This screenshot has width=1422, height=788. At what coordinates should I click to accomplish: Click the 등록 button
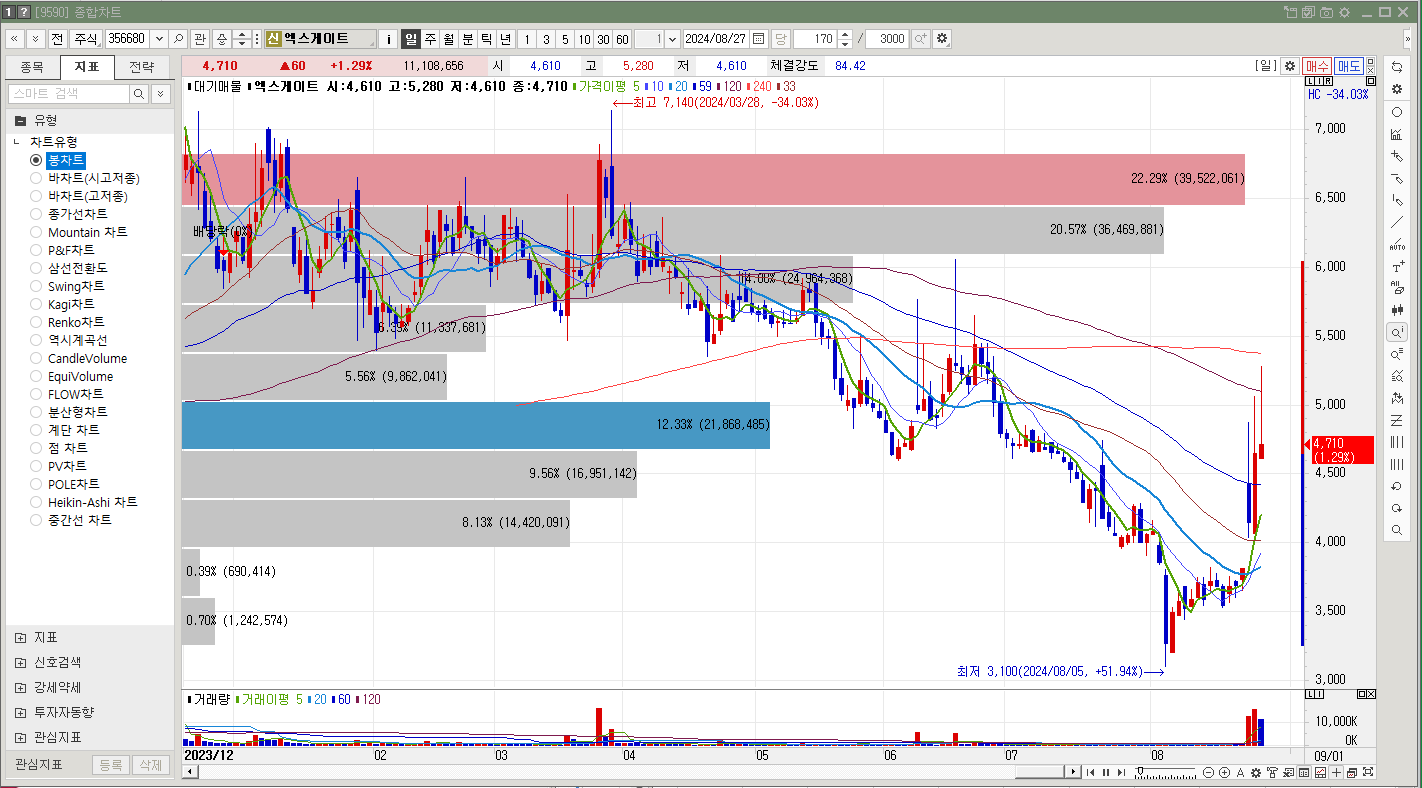point(110,764)
